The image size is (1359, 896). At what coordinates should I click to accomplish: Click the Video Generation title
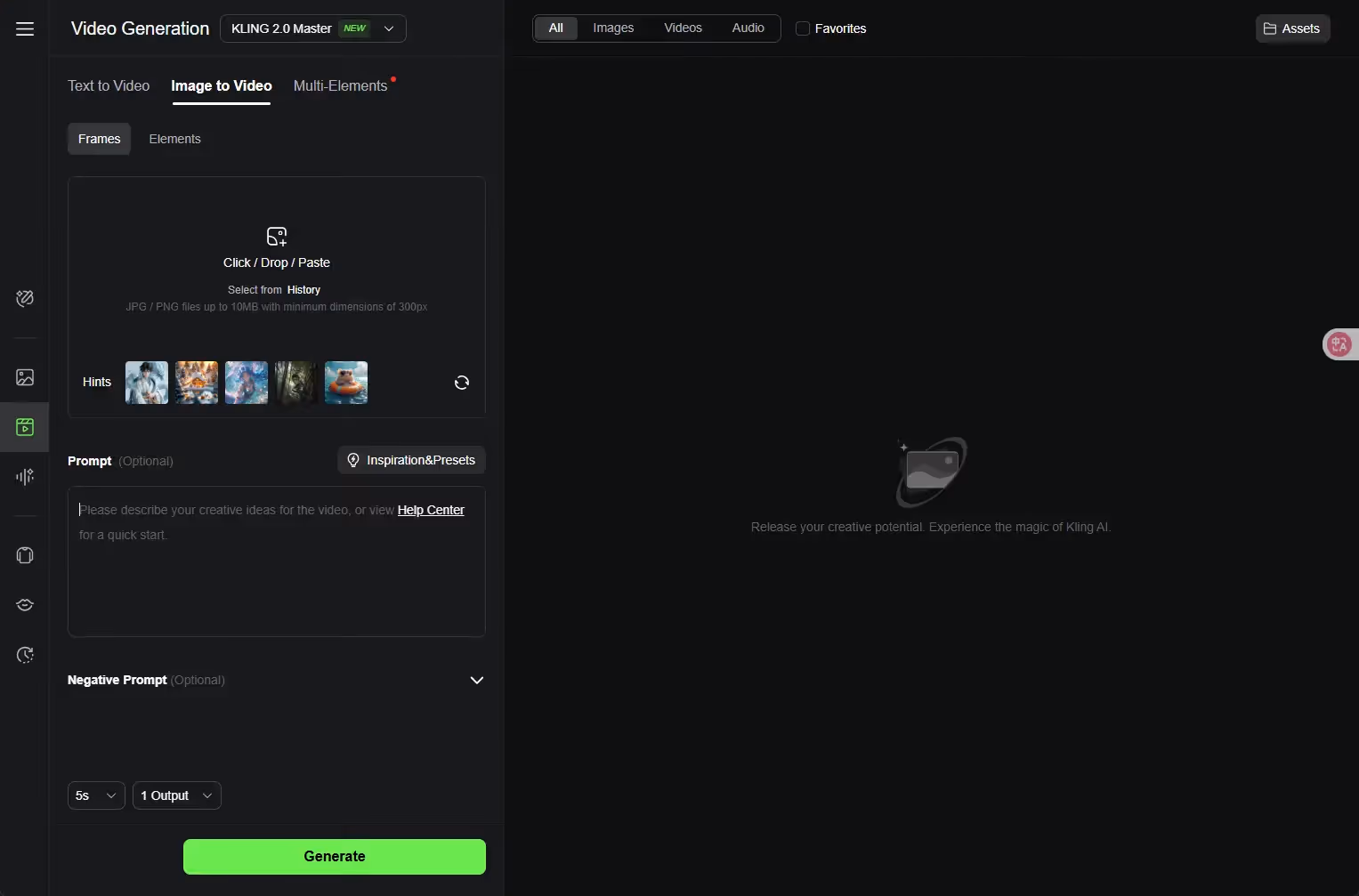(141, 28)
